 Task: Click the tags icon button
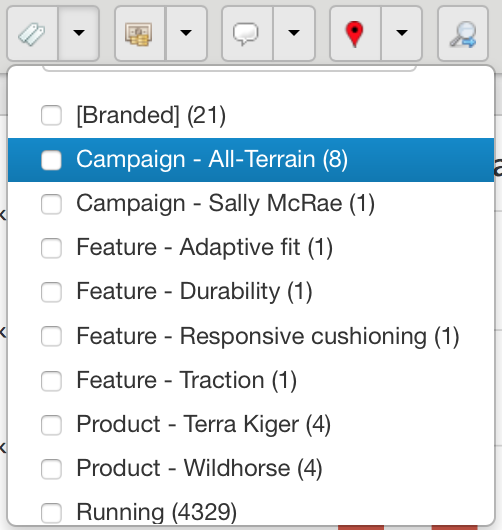32,33
